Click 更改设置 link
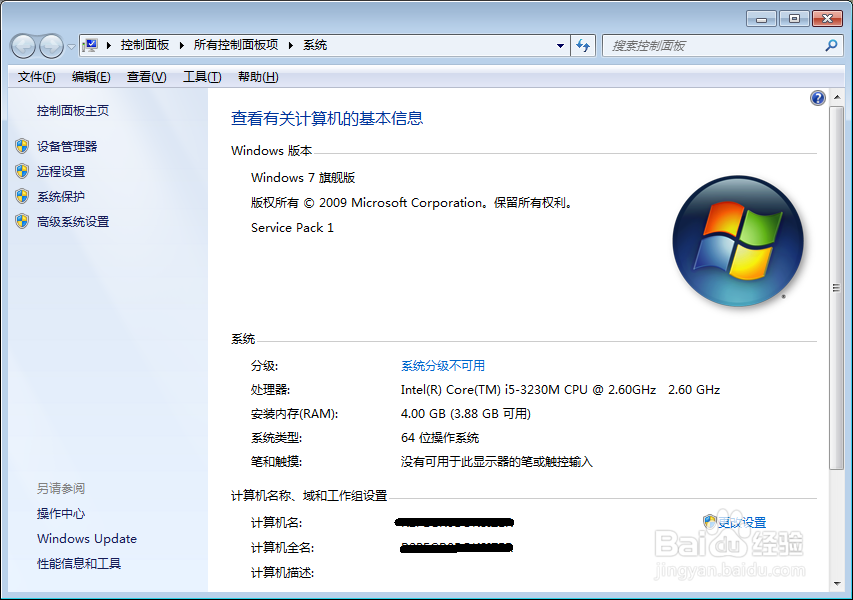Screen dimensions: 853x600 [742, 523]
